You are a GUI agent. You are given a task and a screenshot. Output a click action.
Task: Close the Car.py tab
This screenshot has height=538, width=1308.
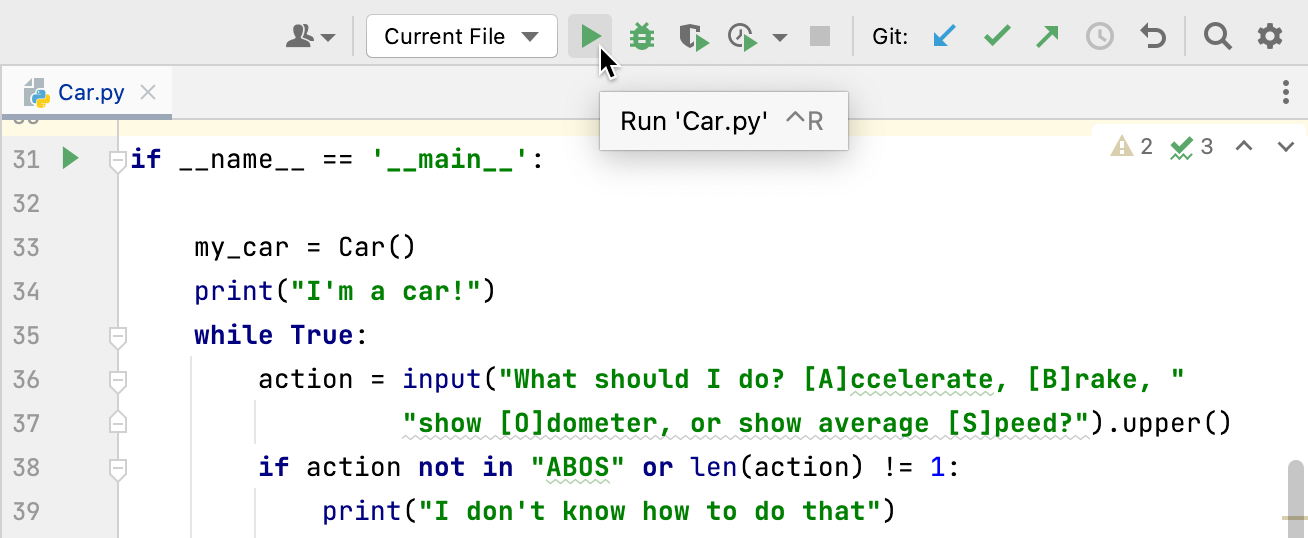click(x=148, y=93)
